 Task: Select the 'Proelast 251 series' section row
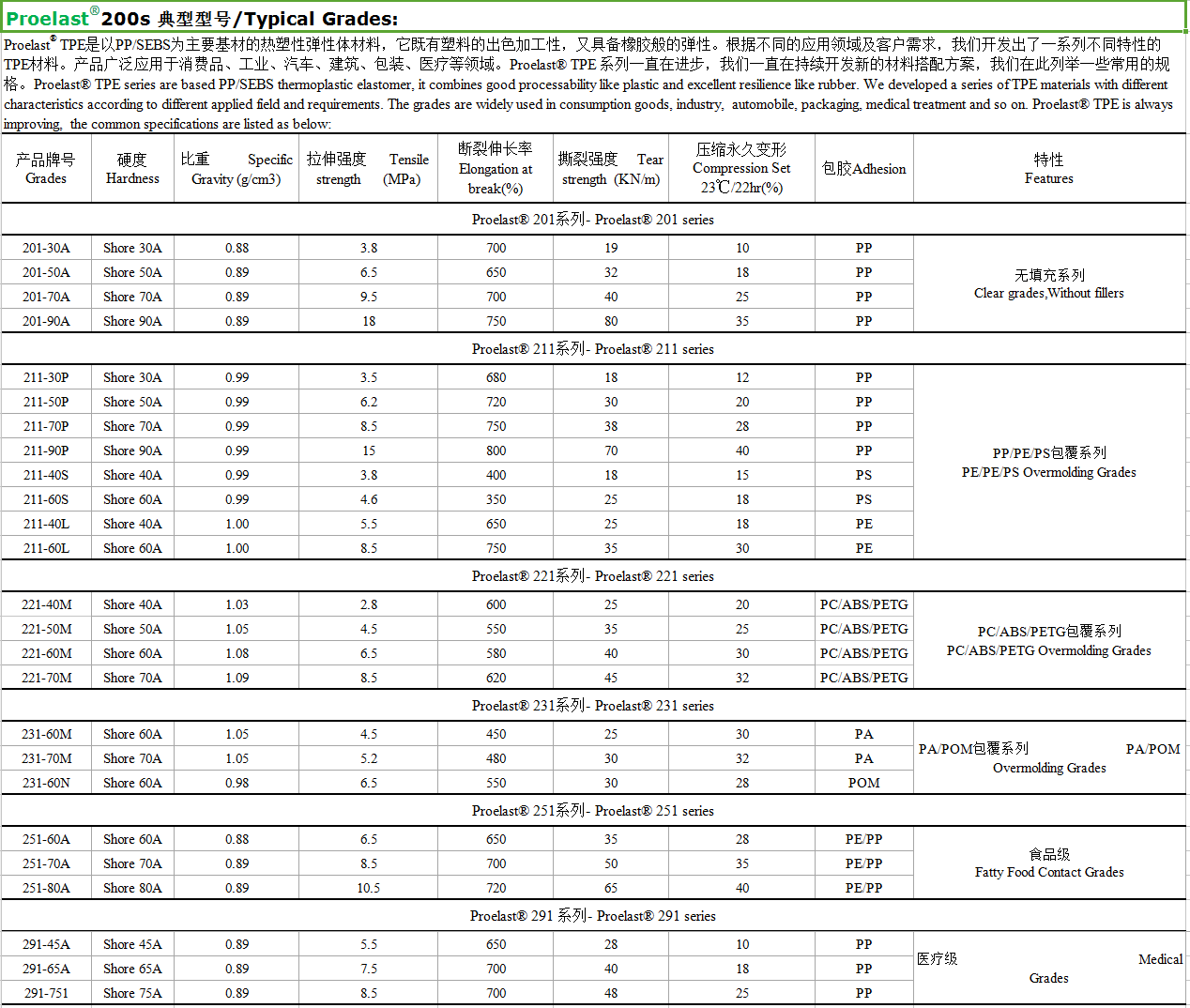pos(593,810)
